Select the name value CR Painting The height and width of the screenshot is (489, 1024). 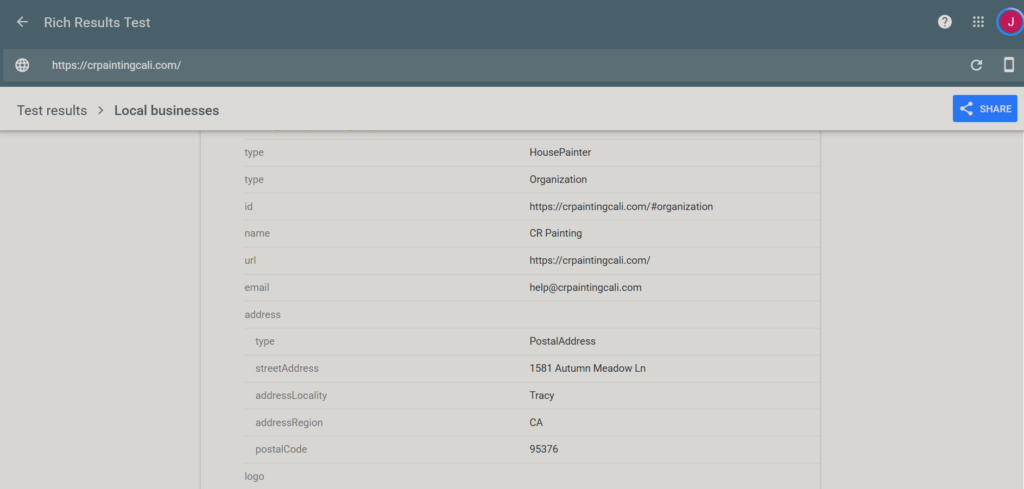[555, 233]
